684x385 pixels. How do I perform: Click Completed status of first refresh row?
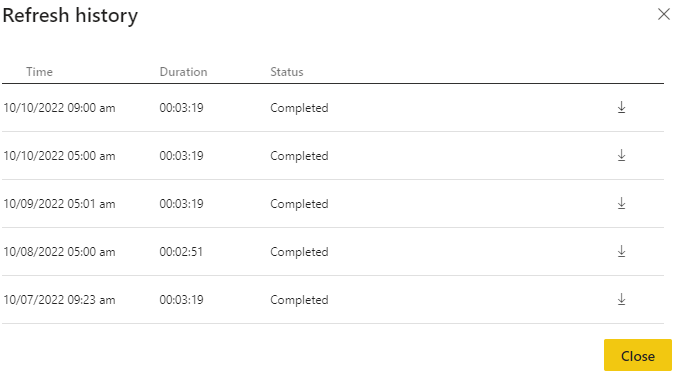point(299,108)
